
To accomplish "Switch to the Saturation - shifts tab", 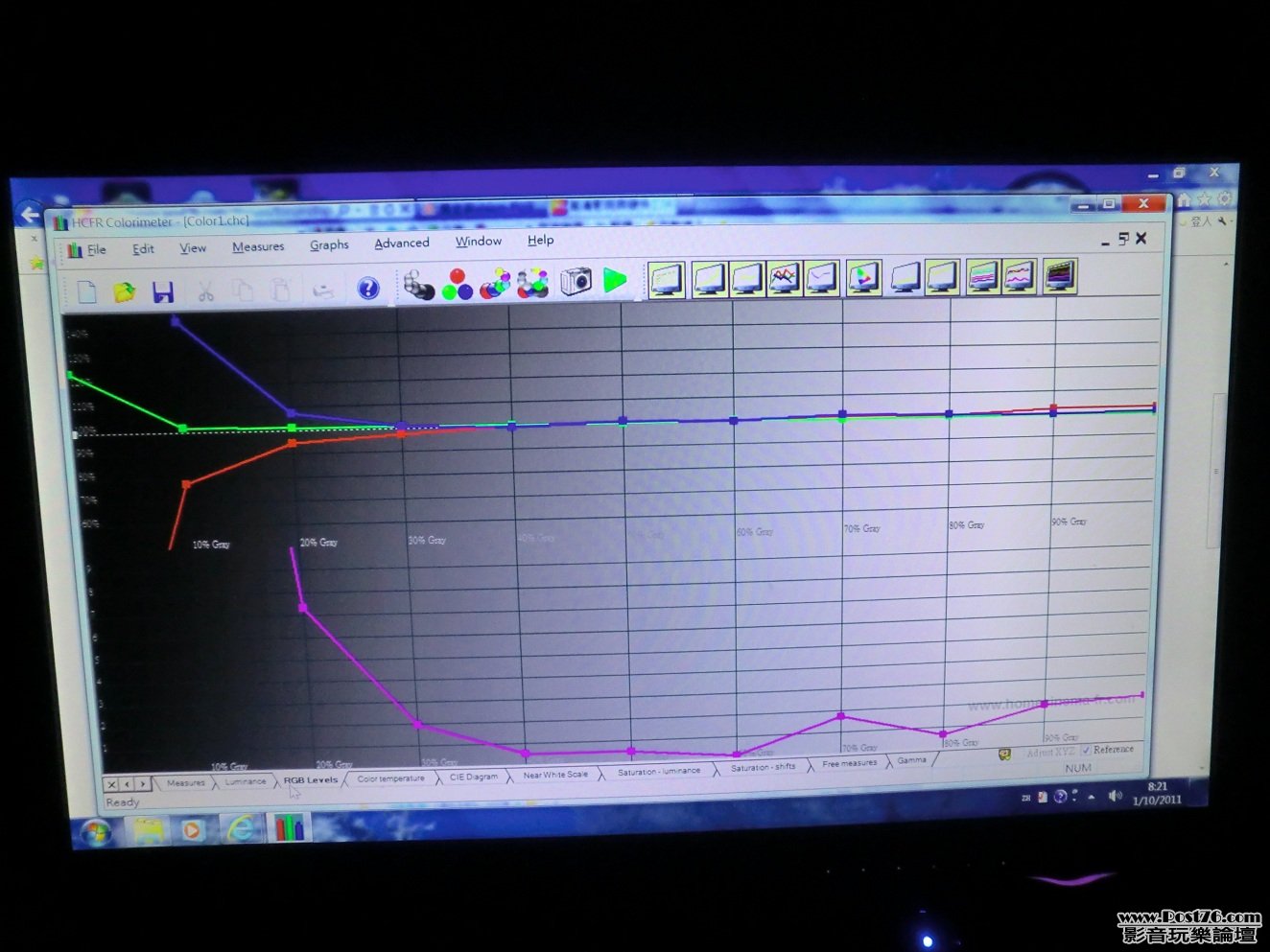I will coord(763,767).
